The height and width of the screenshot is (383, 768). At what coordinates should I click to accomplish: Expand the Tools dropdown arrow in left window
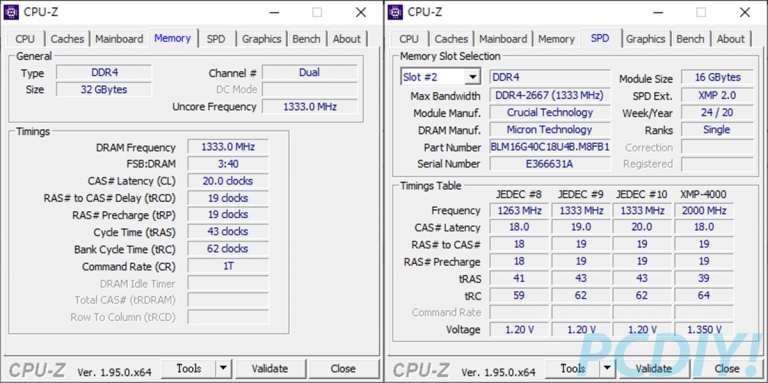click(223, 368)
